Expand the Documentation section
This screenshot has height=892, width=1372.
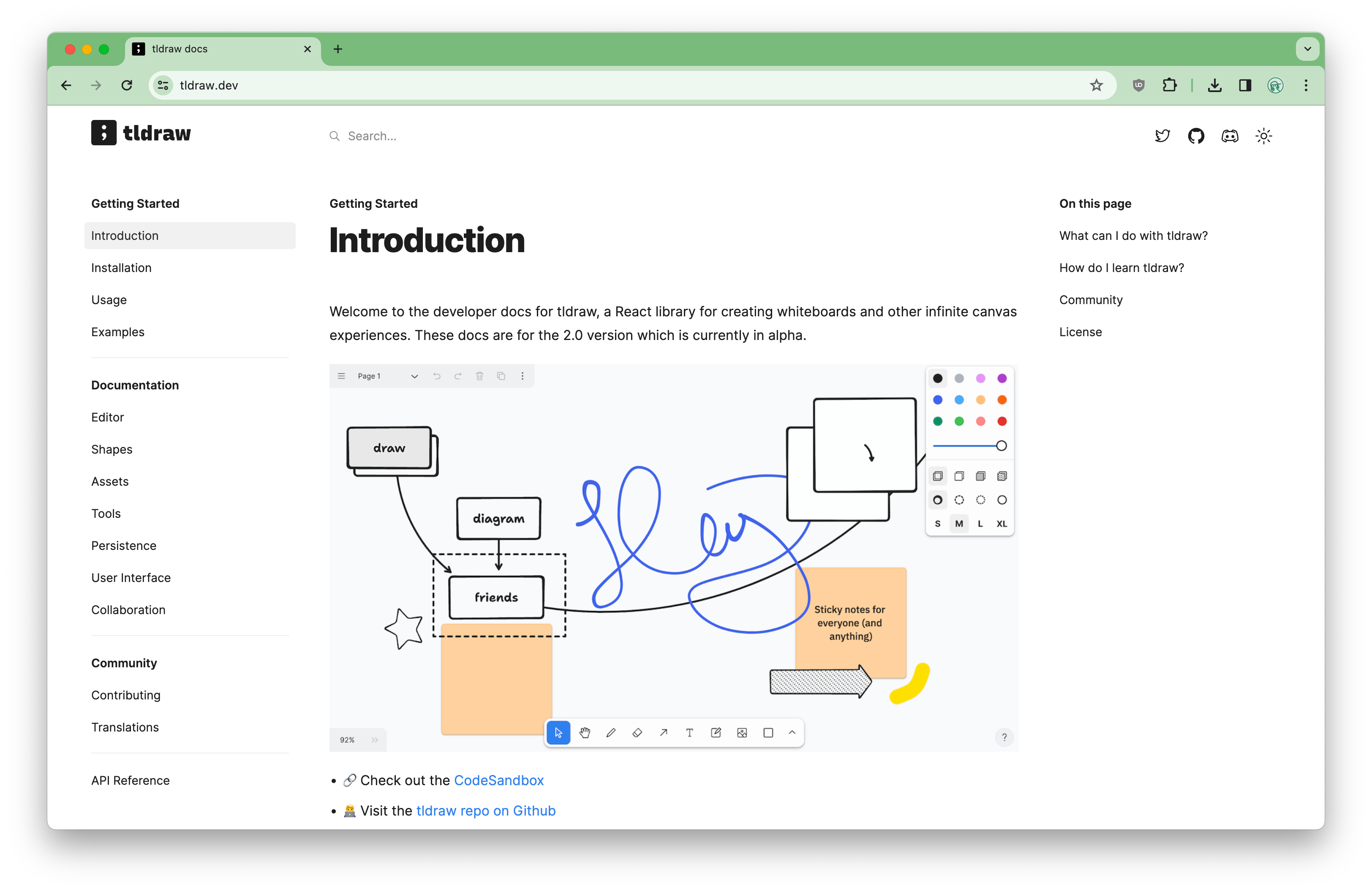click(135, 385)
